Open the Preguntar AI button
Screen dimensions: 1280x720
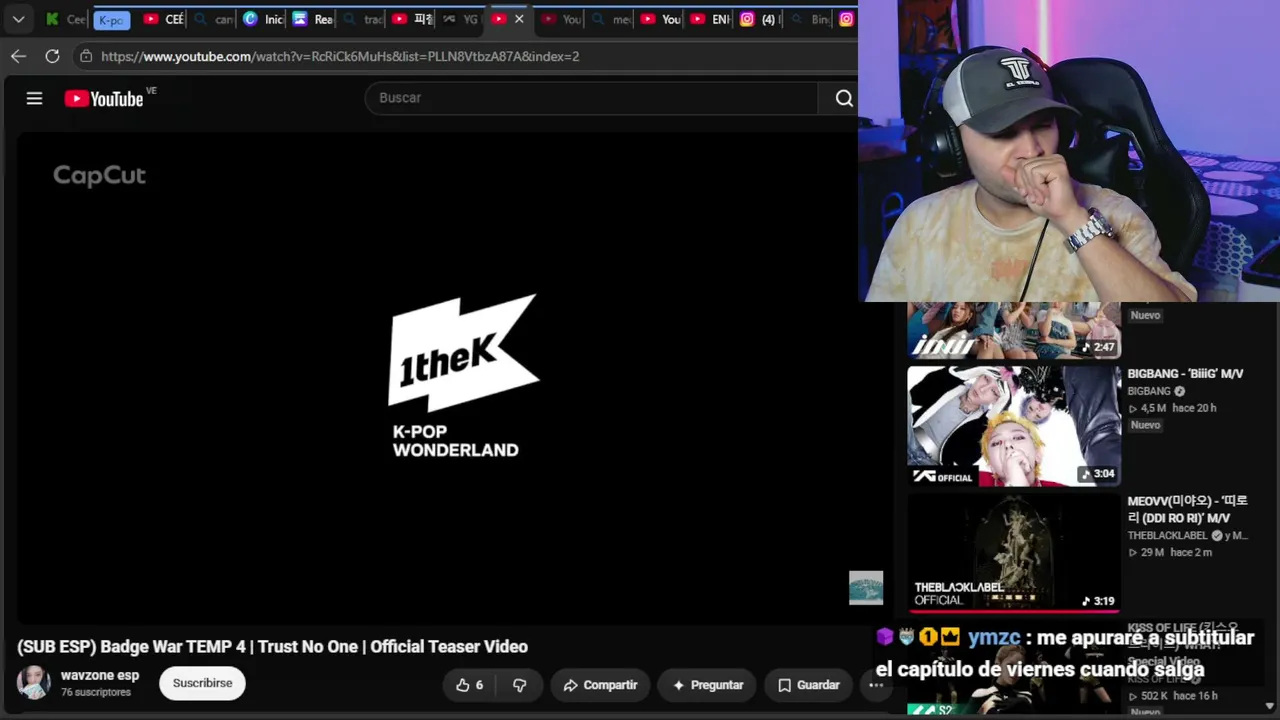click(708, 685)
